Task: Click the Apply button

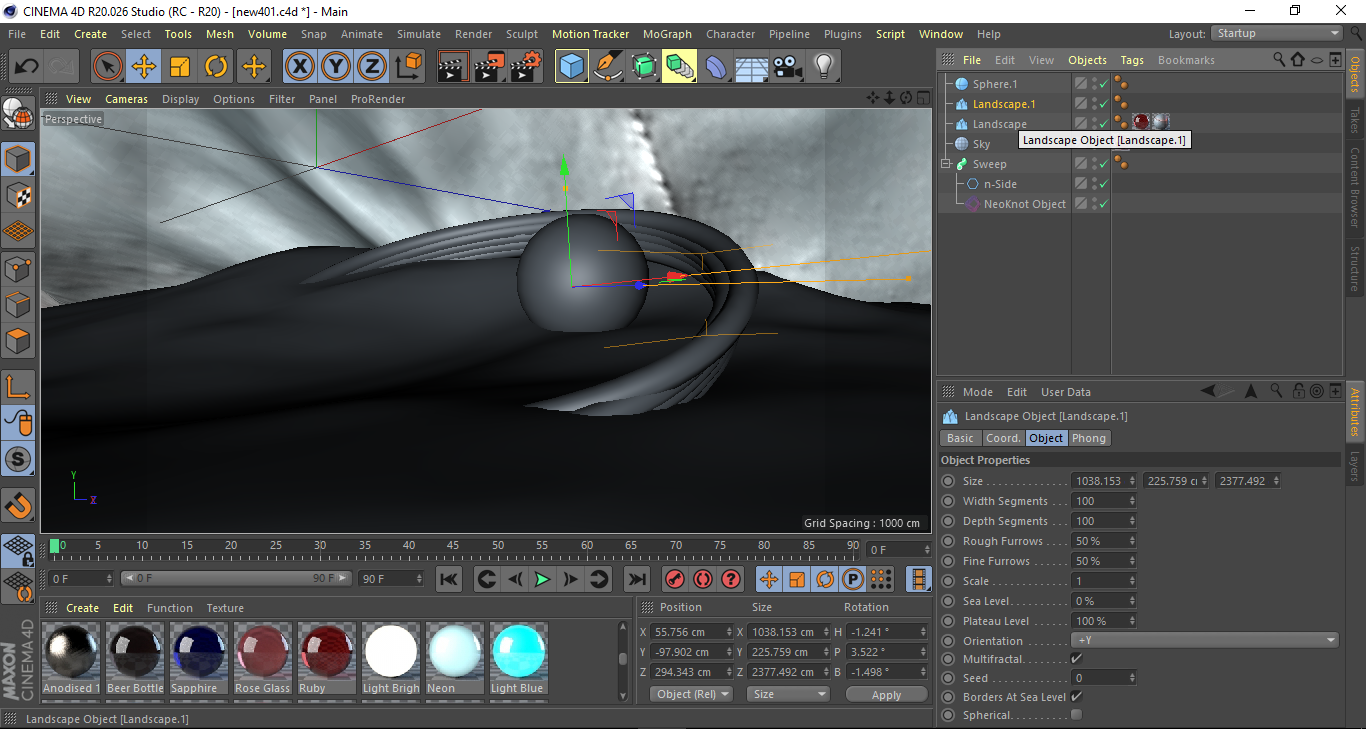Action: coord(886,694)
